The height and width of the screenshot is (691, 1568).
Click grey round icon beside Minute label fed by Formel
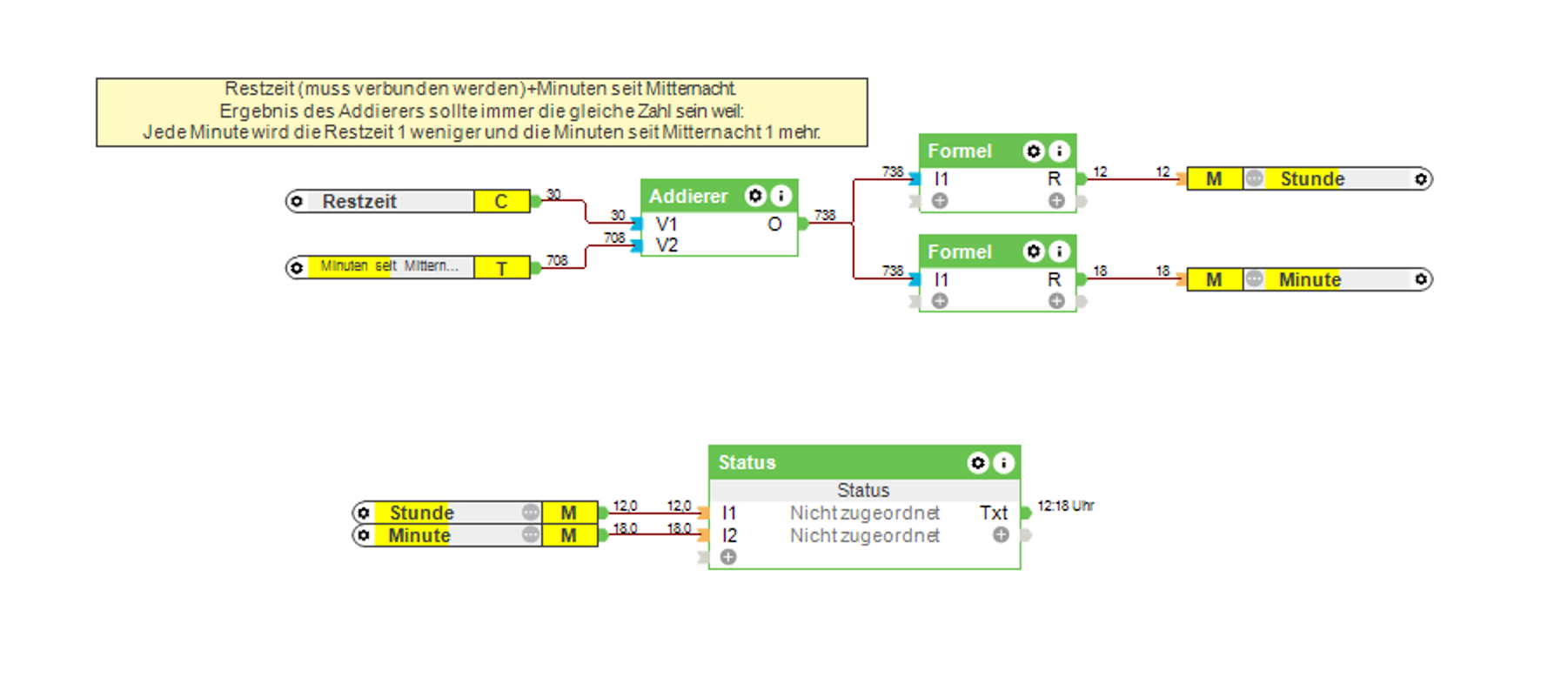(x=1254, y=278)
